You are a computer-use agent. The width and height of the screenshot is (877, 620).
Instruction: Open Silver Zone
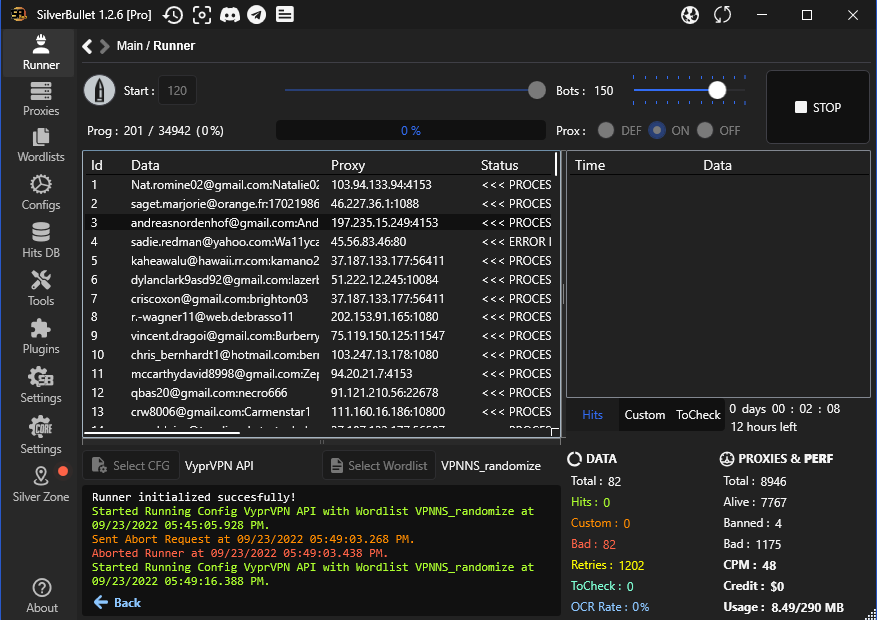[40, 485]
